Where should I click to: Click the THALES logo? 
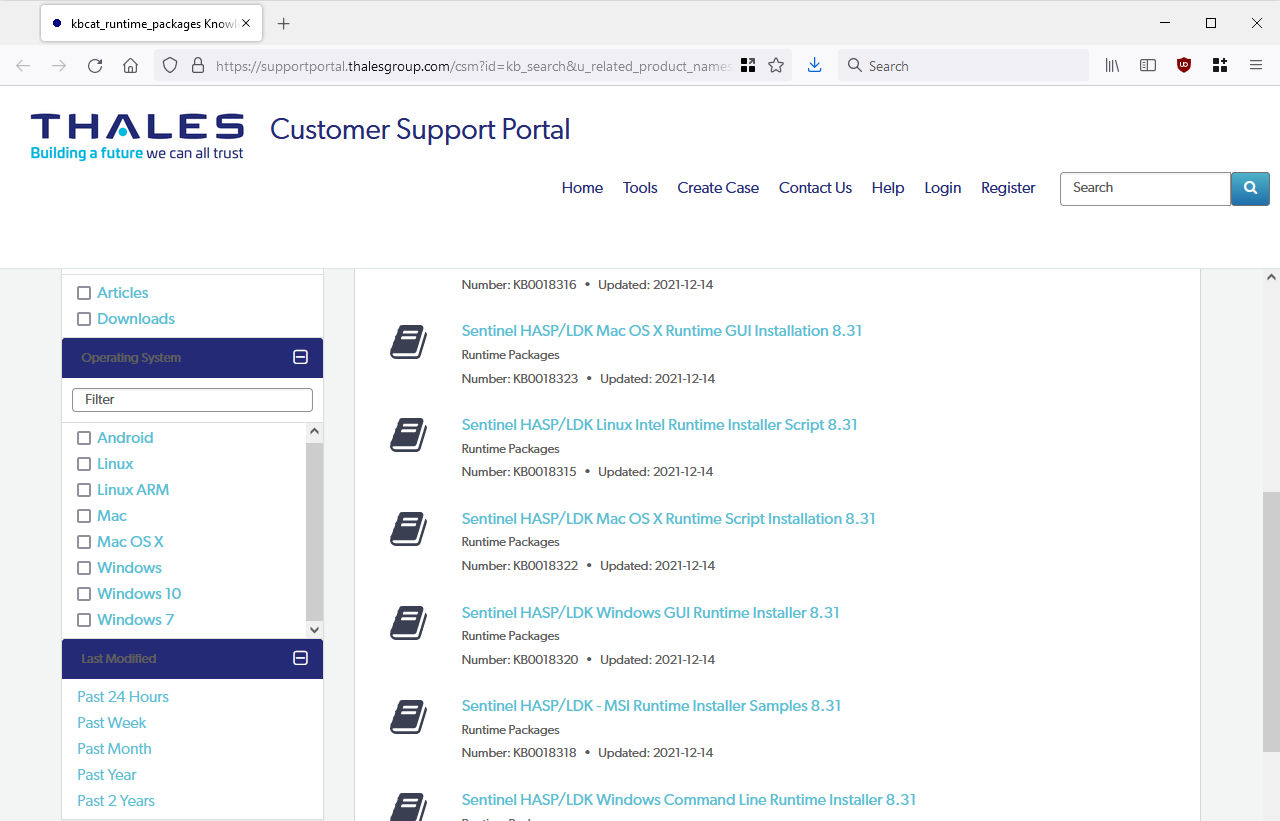point(137,136)
